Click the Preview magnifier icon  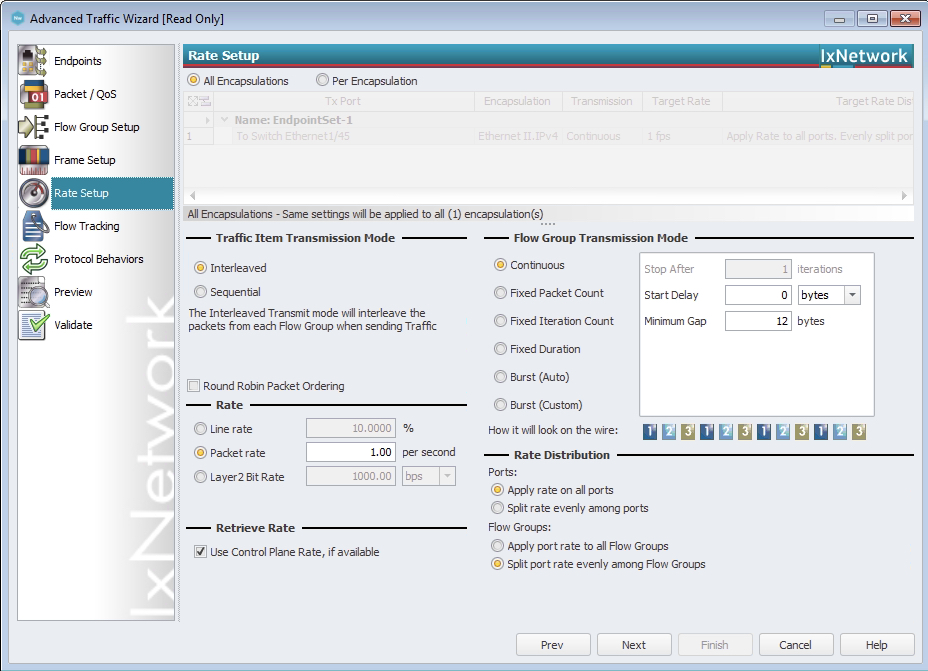click(x=34, y=292)
